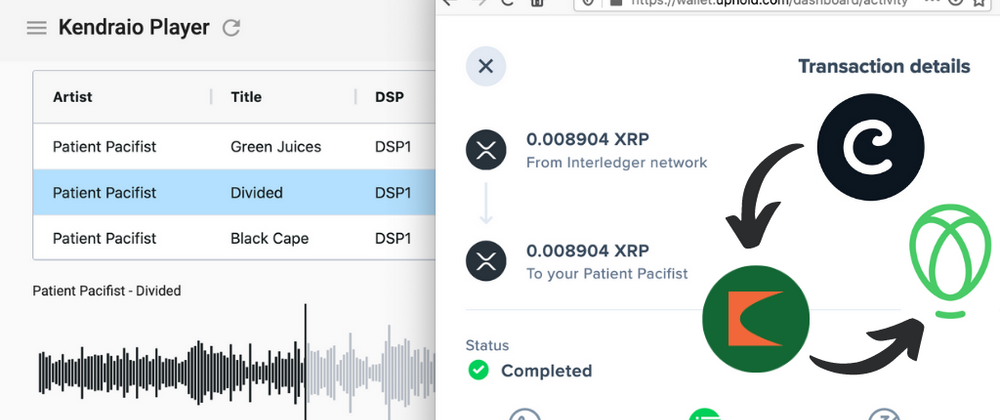Click the XRP icon beside To your Patient Pacifist

pyautogui.click(x=486, y=261)
